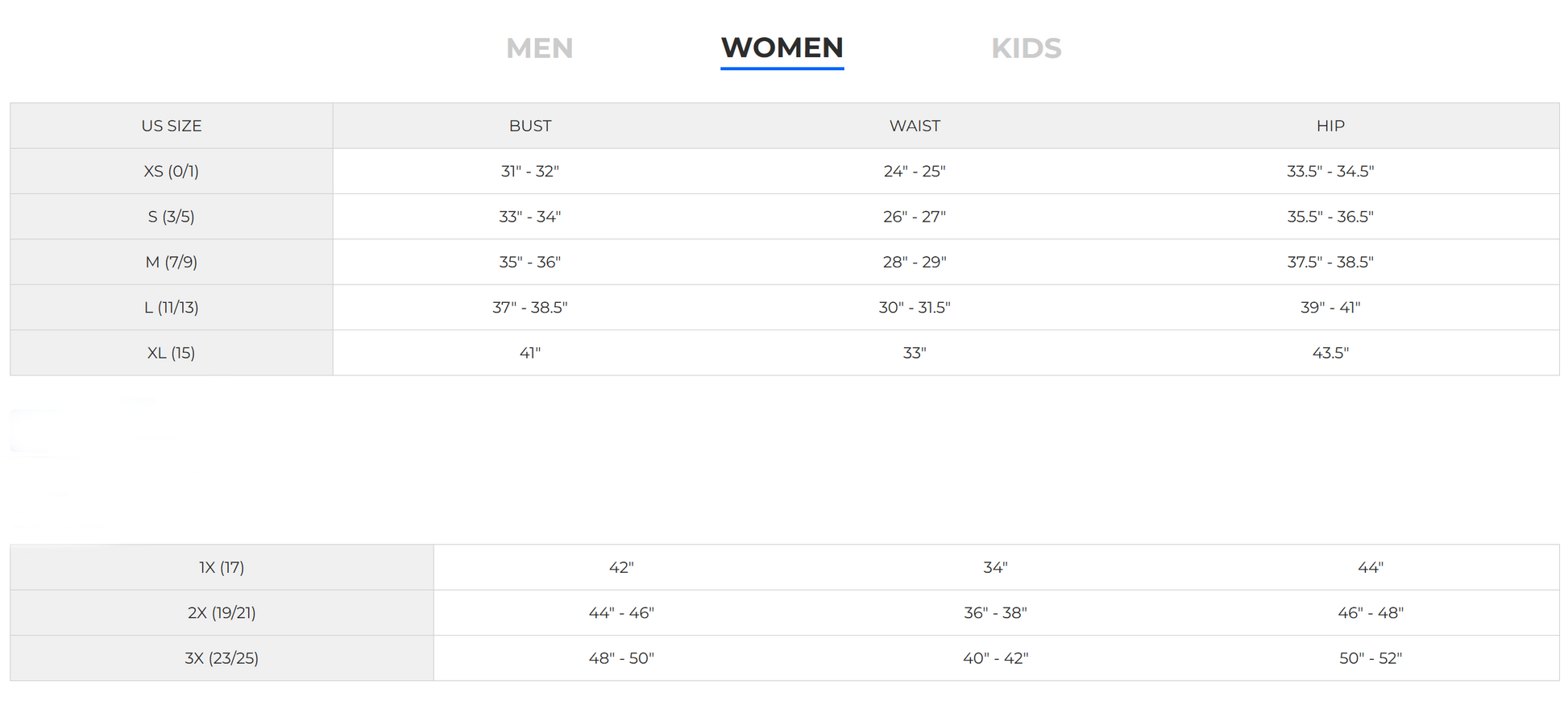The image size is (1568, 709).
Task: Select the 1X (17) size row label
Action: pos(222,567)
